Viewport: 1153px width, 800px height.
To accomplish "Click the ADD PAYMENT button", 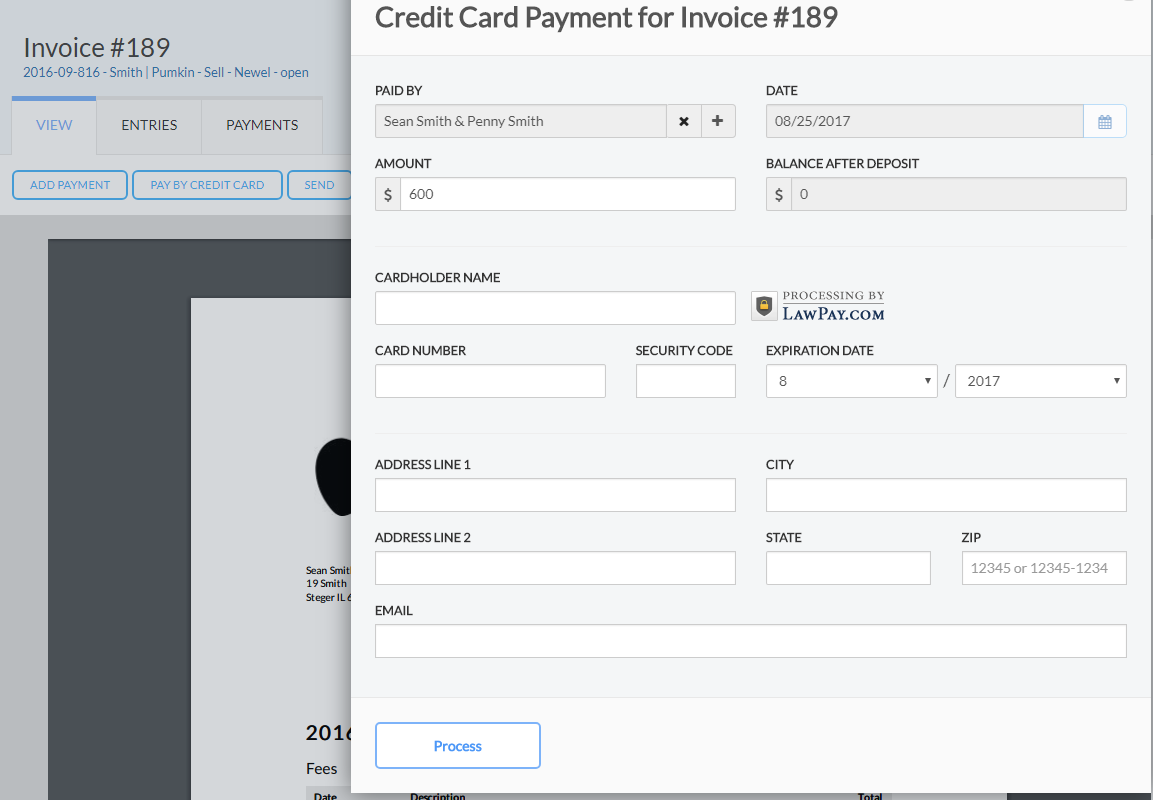I will pyautogui.click(x=69, y=185).
